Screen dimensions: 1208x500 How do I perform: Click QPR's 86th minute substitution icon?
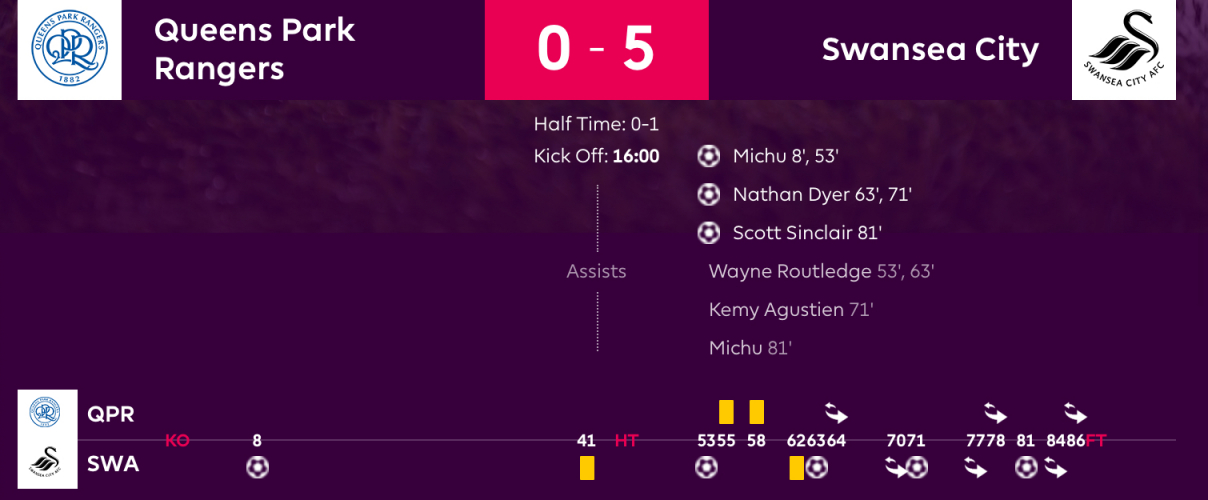pyautogui.click(x=1075, y=411)
